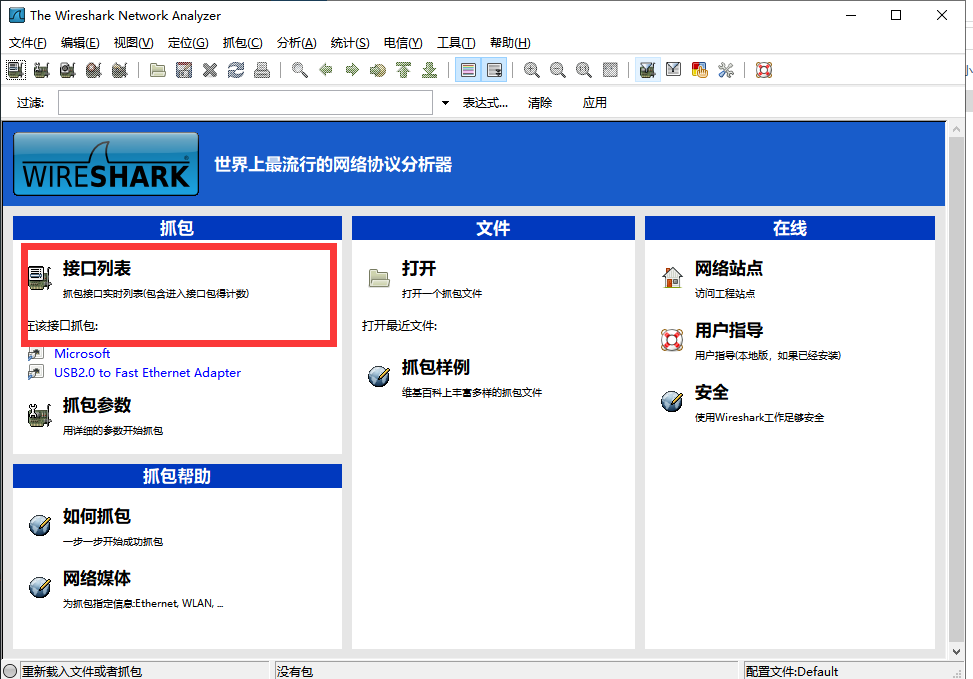This screenshot has width=973, height=679.
Task: Click the 应用 filter button
Action: pos(594,102)
